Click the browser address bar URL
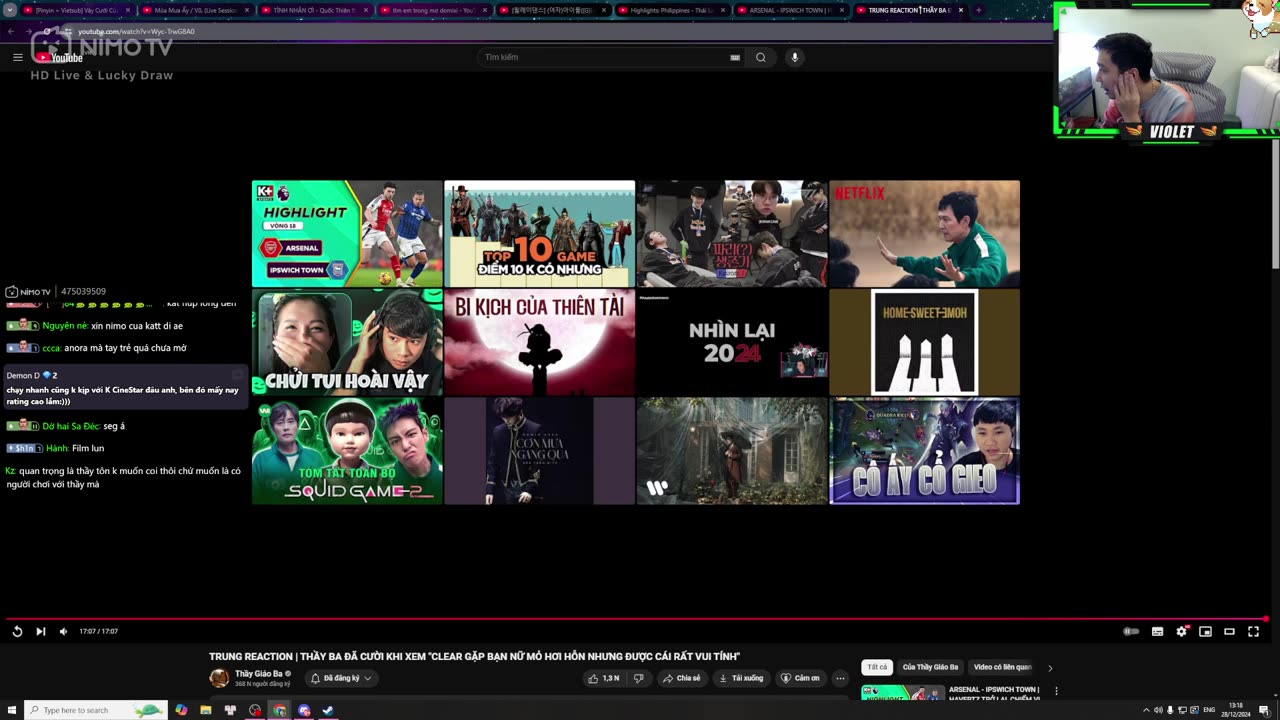This screenshot has width=1280, height=720. (x=136, y=31)
